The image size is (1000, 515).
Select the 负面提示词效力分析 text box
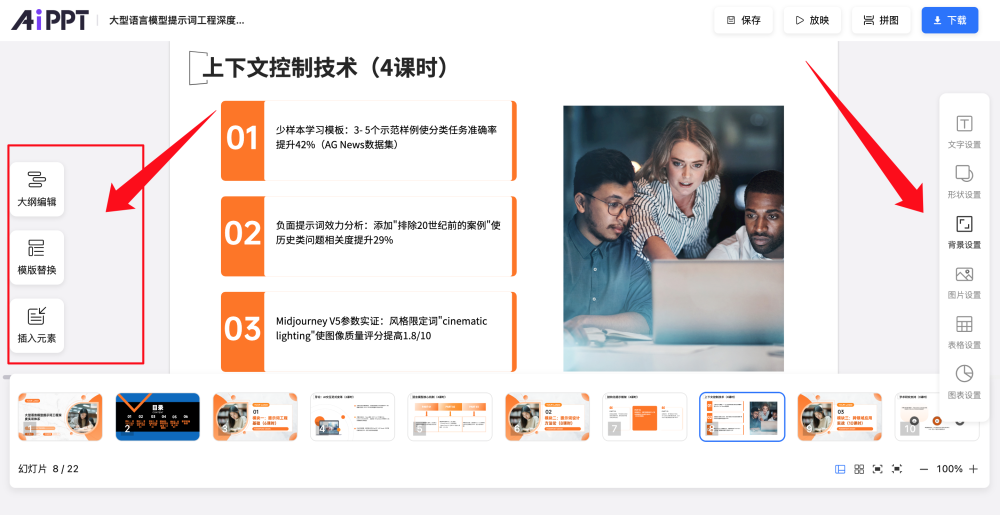(x=388, y=233)
